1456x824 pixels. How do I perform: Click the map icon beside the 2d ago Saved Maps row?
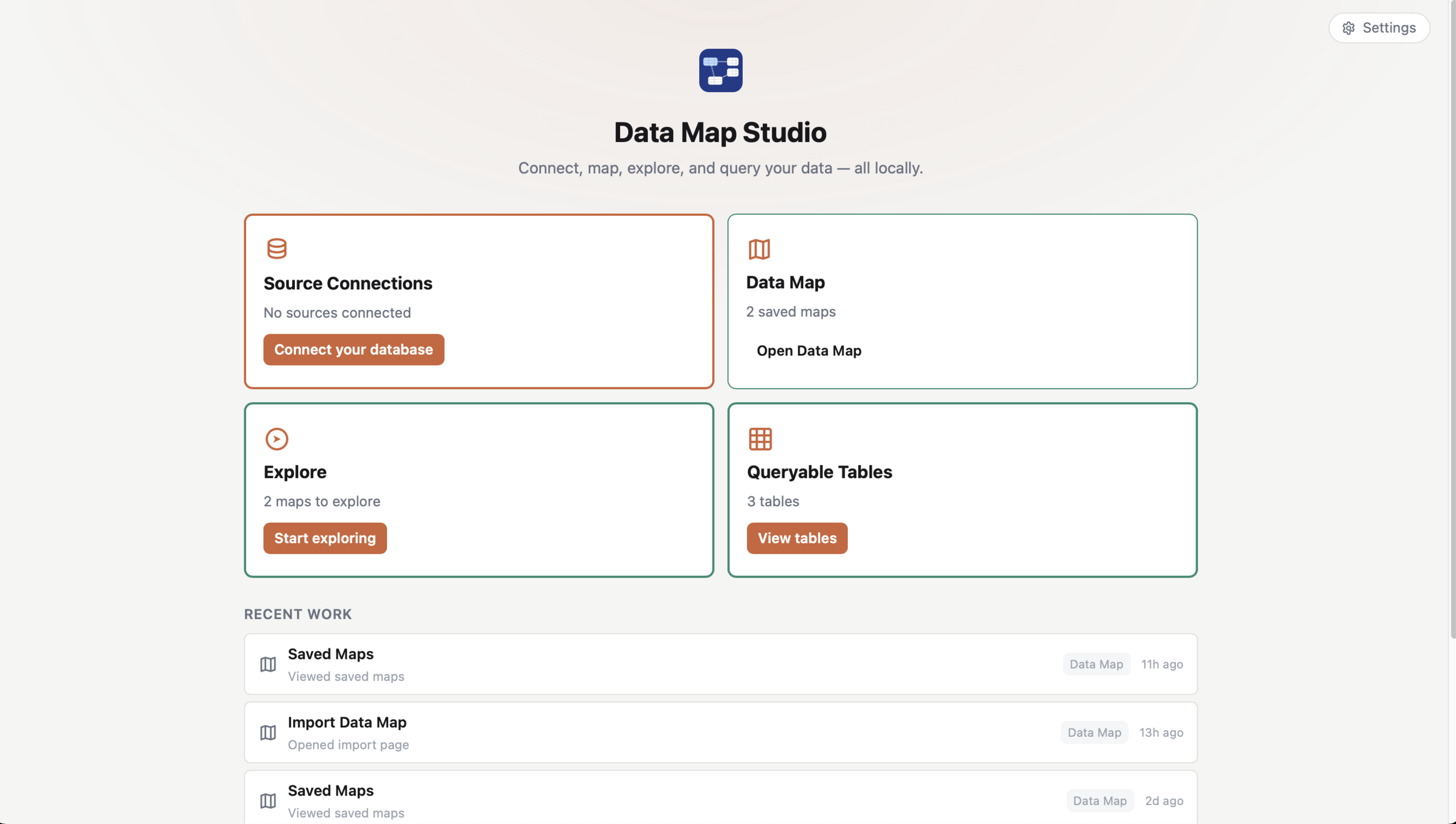tap(268, 800)
